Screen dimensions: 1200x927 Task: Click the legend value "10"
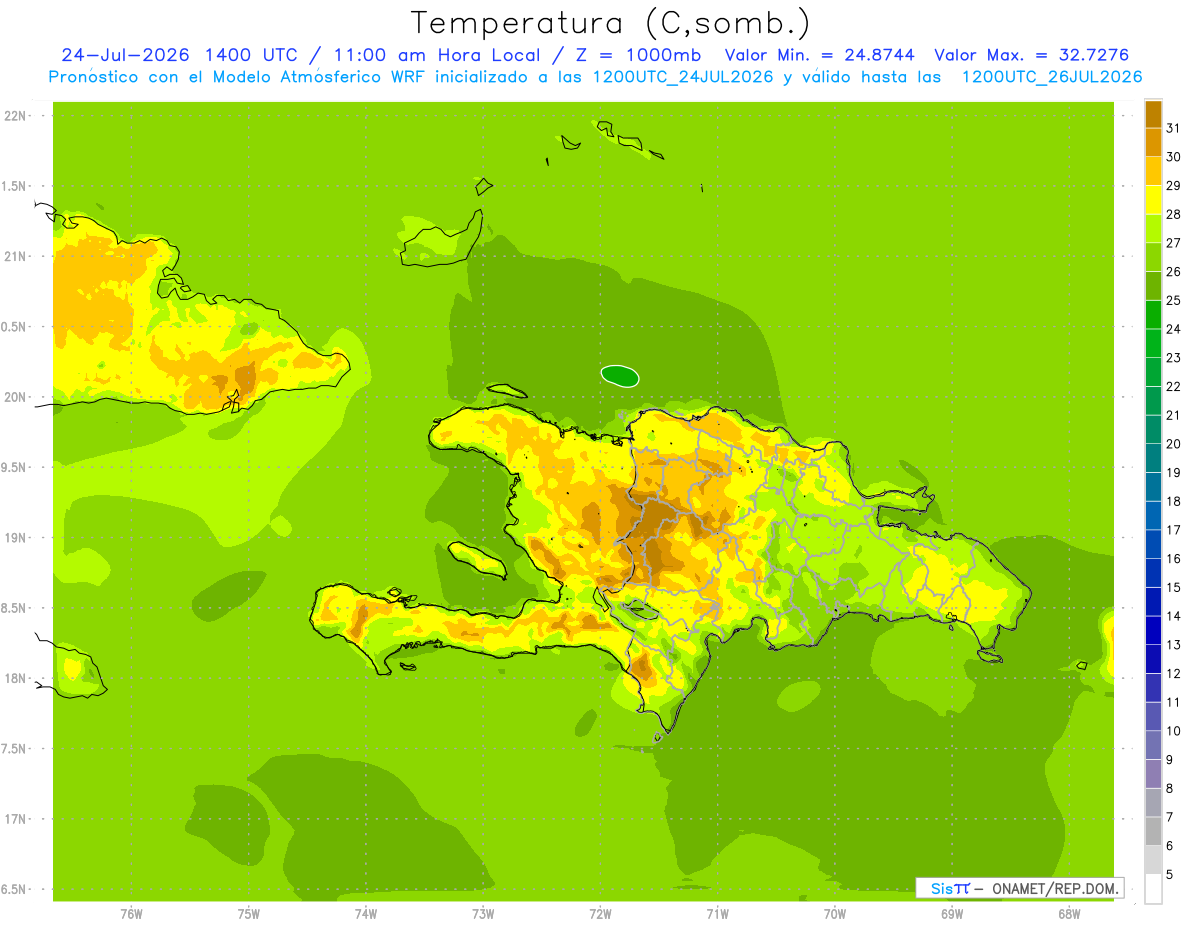pyautogui.click(x=1173, y=731)
